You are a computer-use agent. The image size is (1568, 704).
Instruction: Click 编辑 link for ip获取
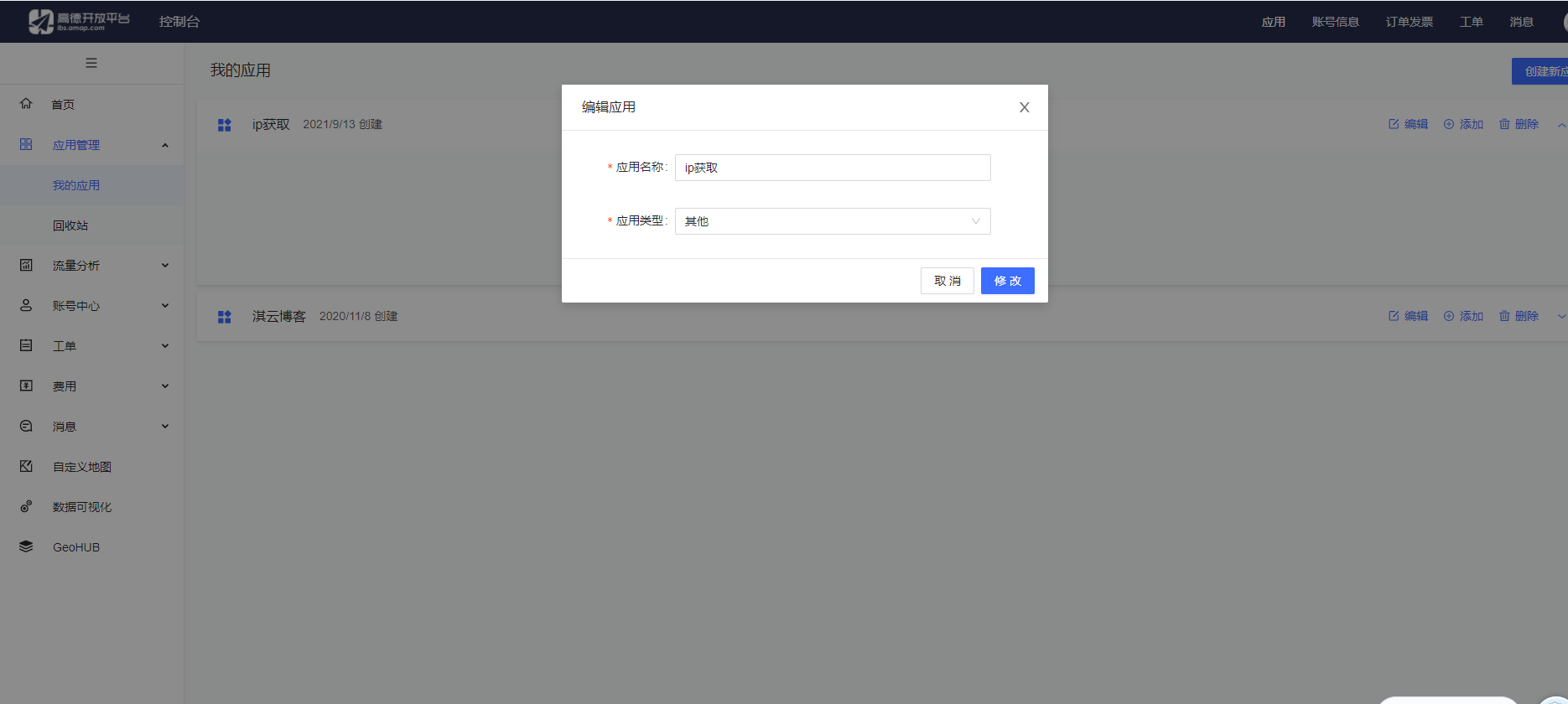[x=1416, y=124]
